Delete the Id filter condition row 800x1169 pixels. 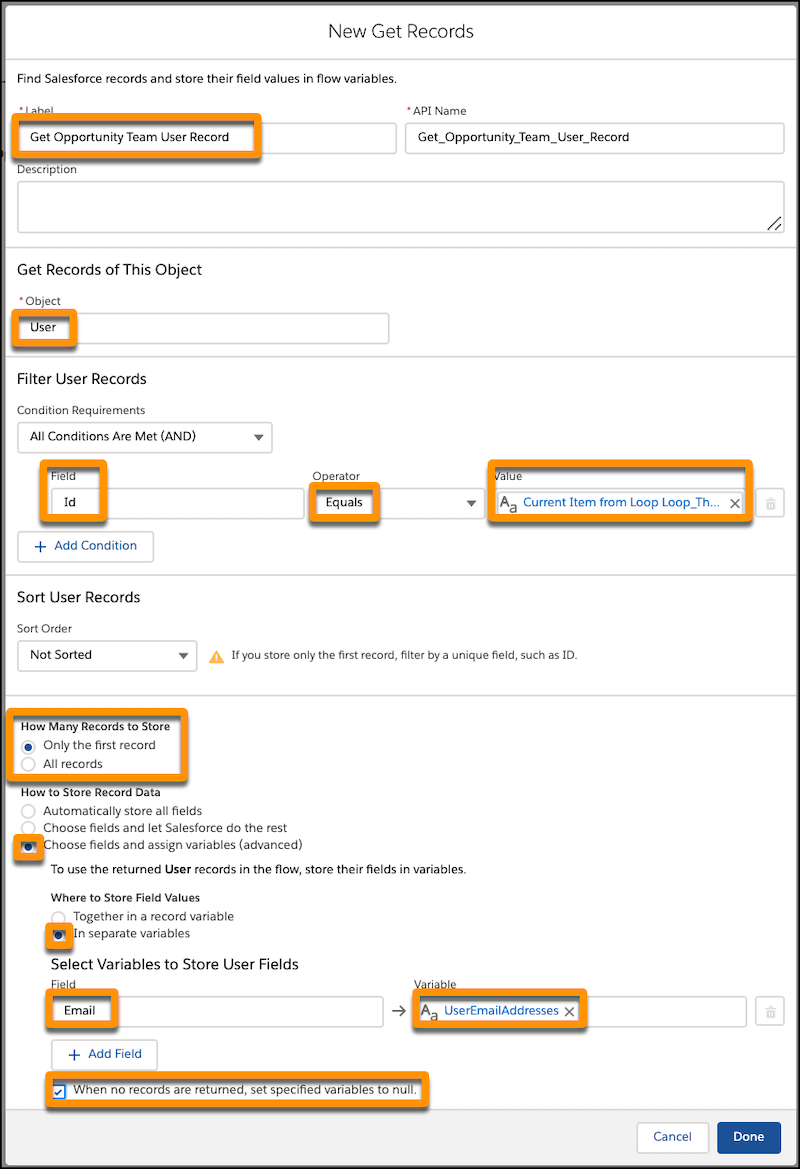(770, 504)
